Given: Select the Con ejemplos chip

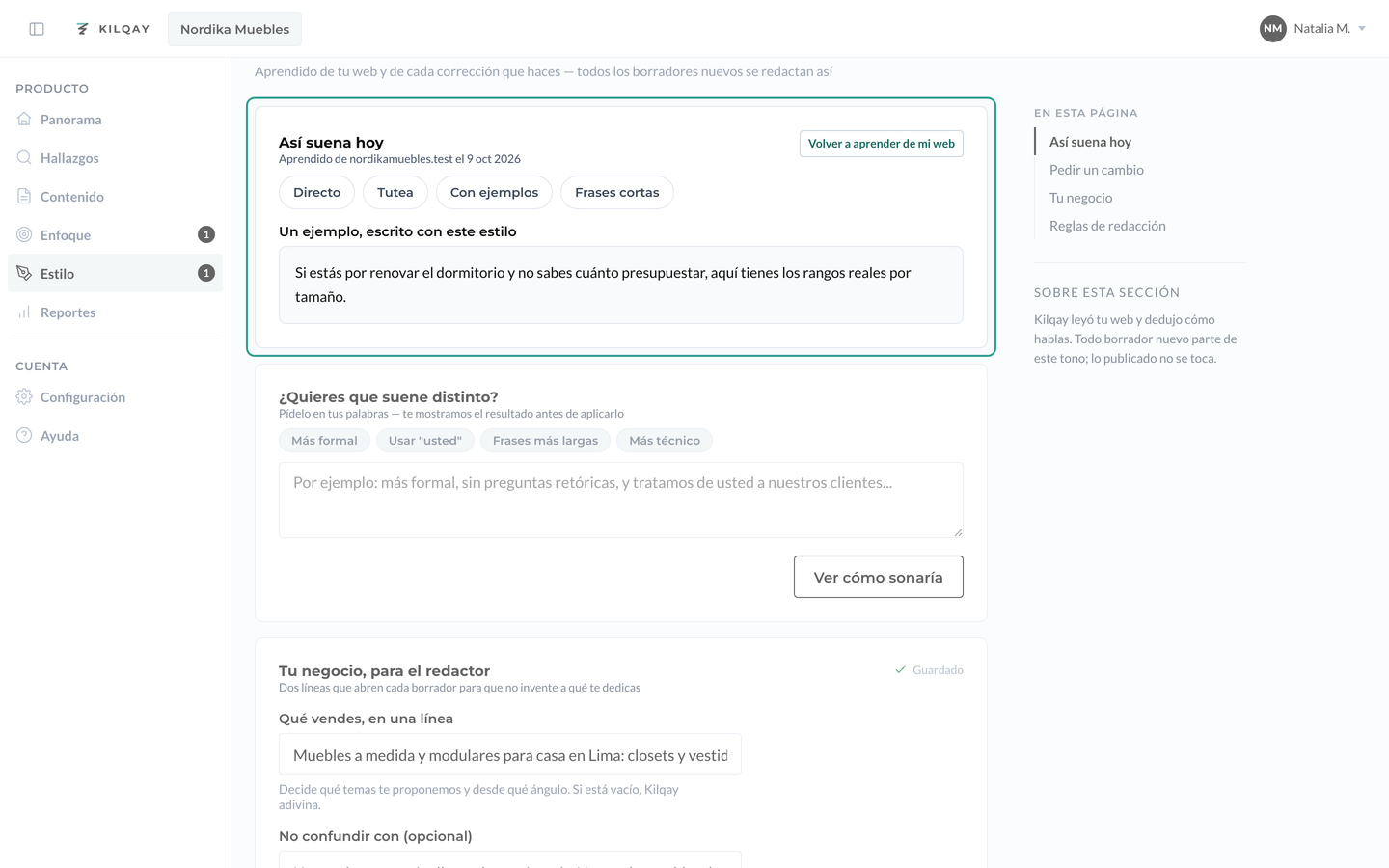Looking at the screenshot, I should (495, 192).
